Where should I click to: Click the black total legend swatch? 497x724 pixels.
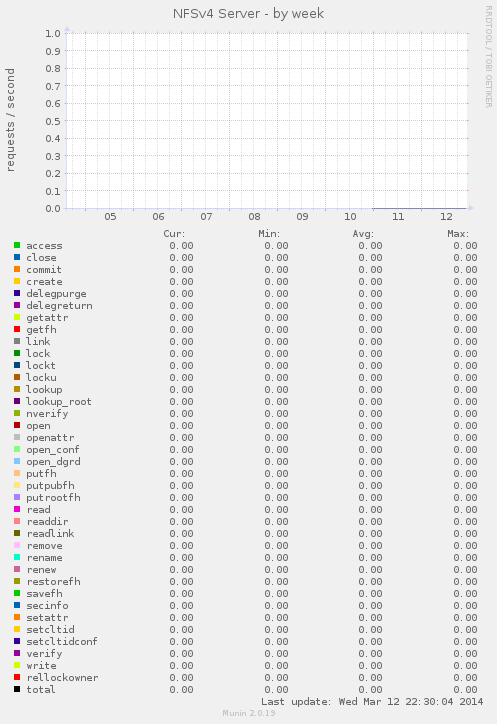click(x=17, y=689)
